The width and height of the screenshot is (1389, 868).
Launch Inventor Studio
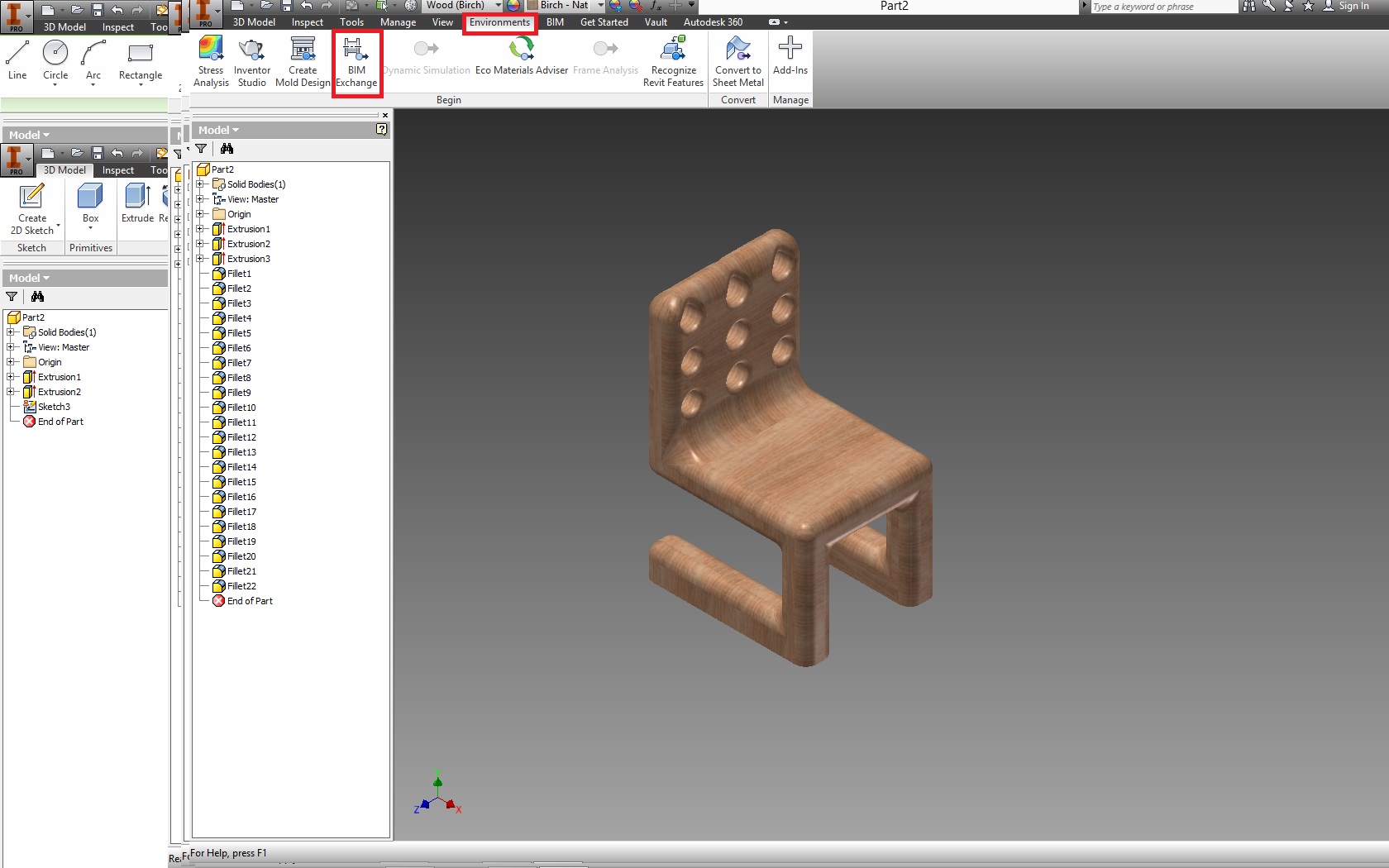pos(252,61)
